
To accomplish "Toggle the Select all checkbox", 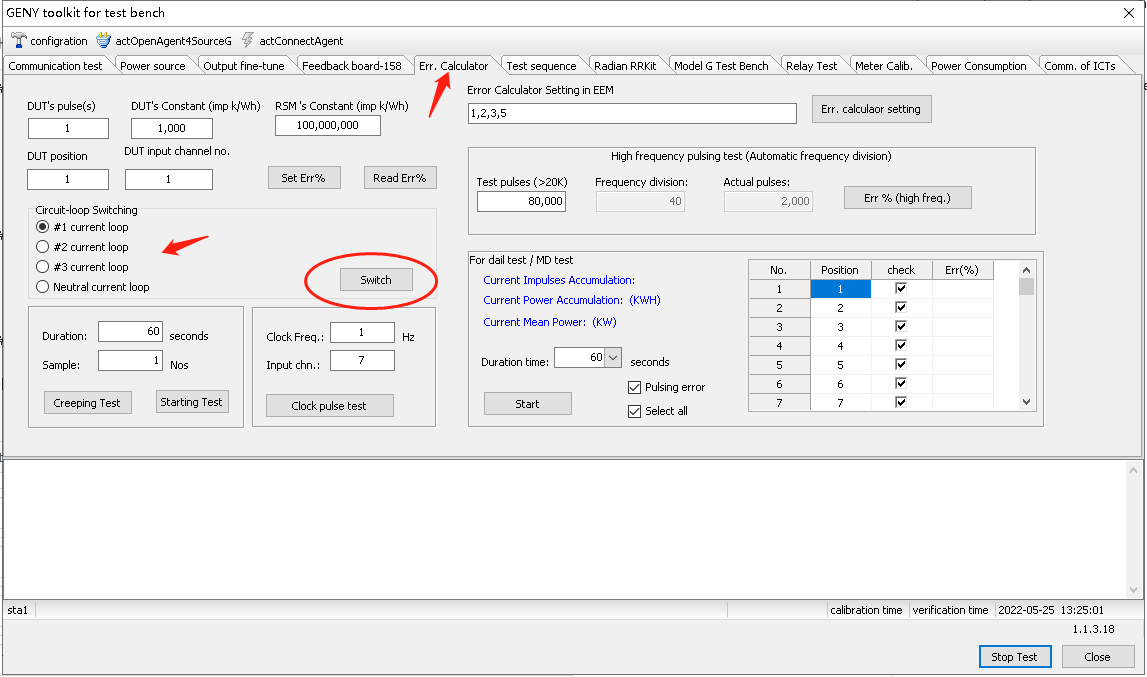I will [634, 411].
